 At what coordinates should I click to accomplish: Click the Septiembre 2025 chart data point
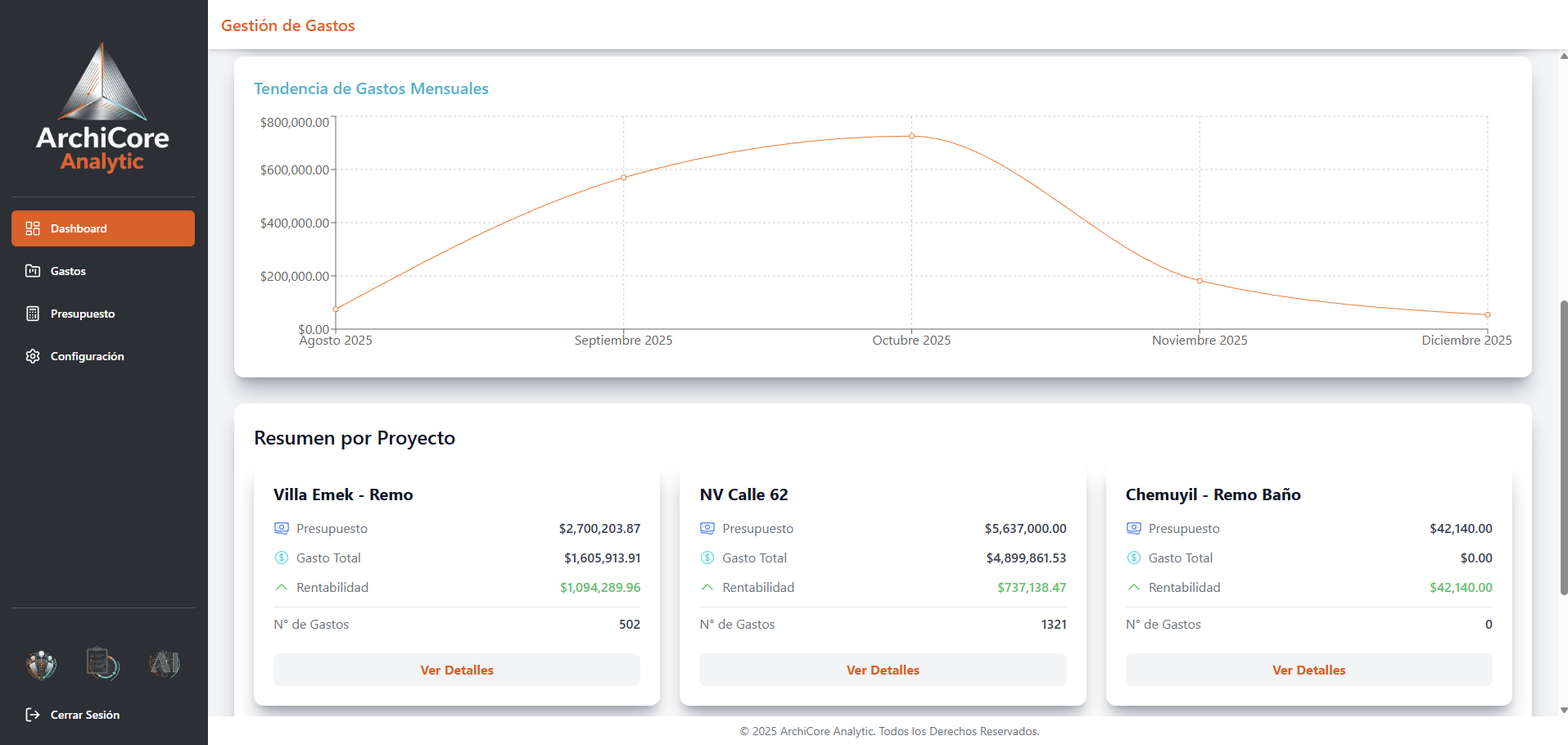click(624, 178)
